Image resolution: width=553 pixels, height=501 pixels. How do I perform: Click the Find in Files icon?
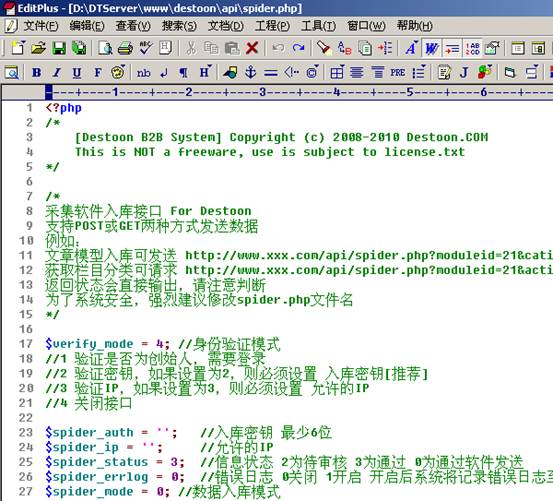pyautogui.click(x=365, y=48)
